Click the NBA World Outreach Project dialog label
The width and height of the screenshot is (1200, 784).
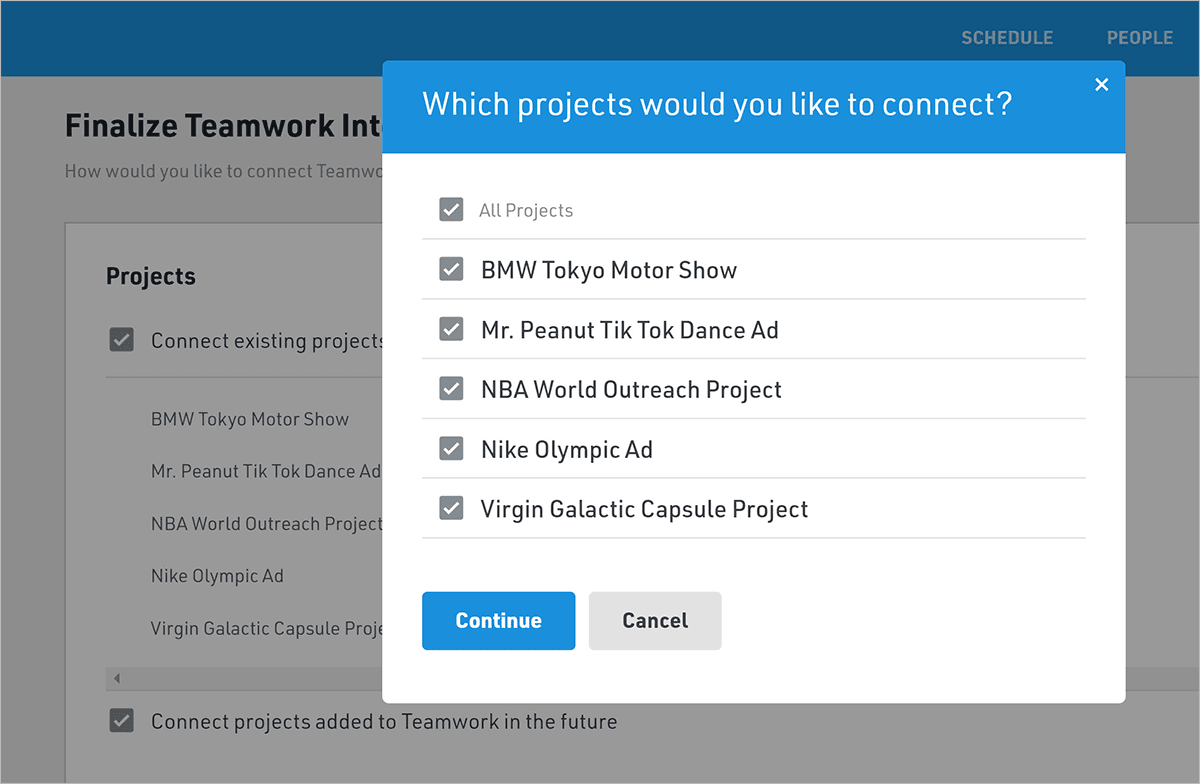coord(631,390)
